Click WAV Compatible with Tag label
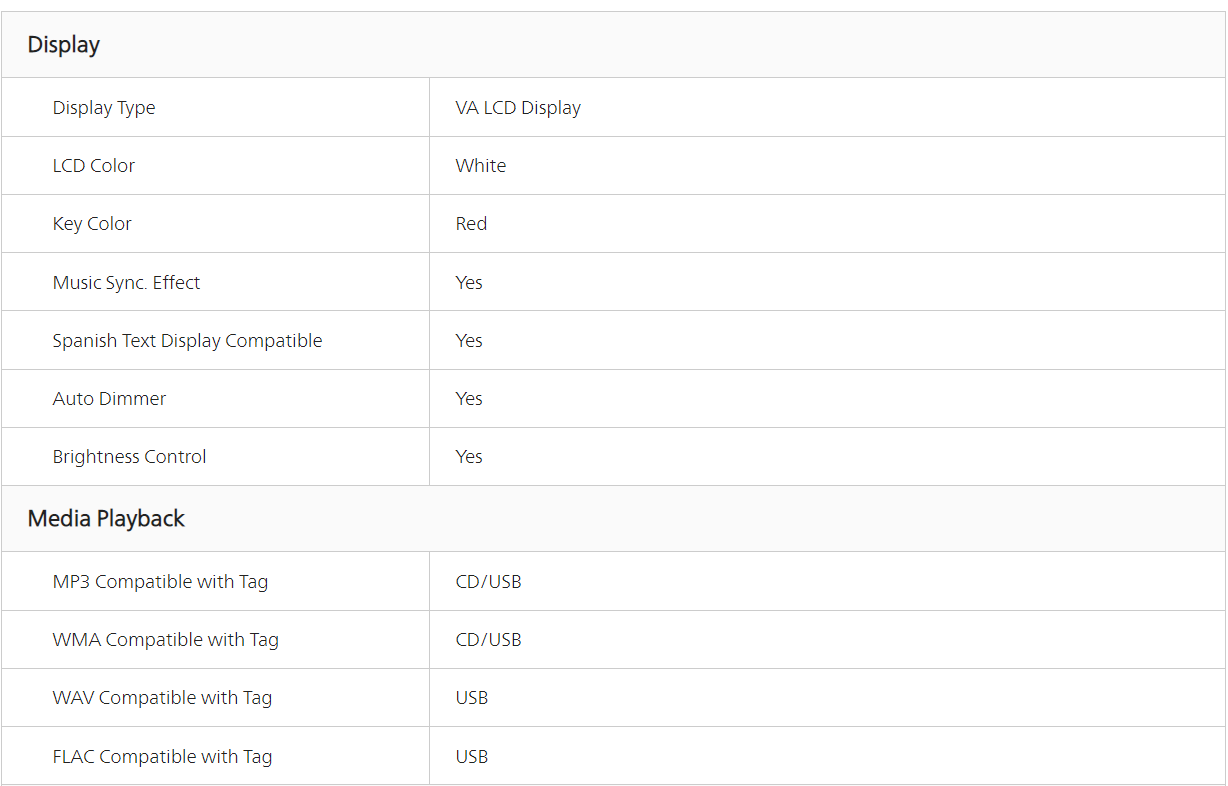 [162, 698]
